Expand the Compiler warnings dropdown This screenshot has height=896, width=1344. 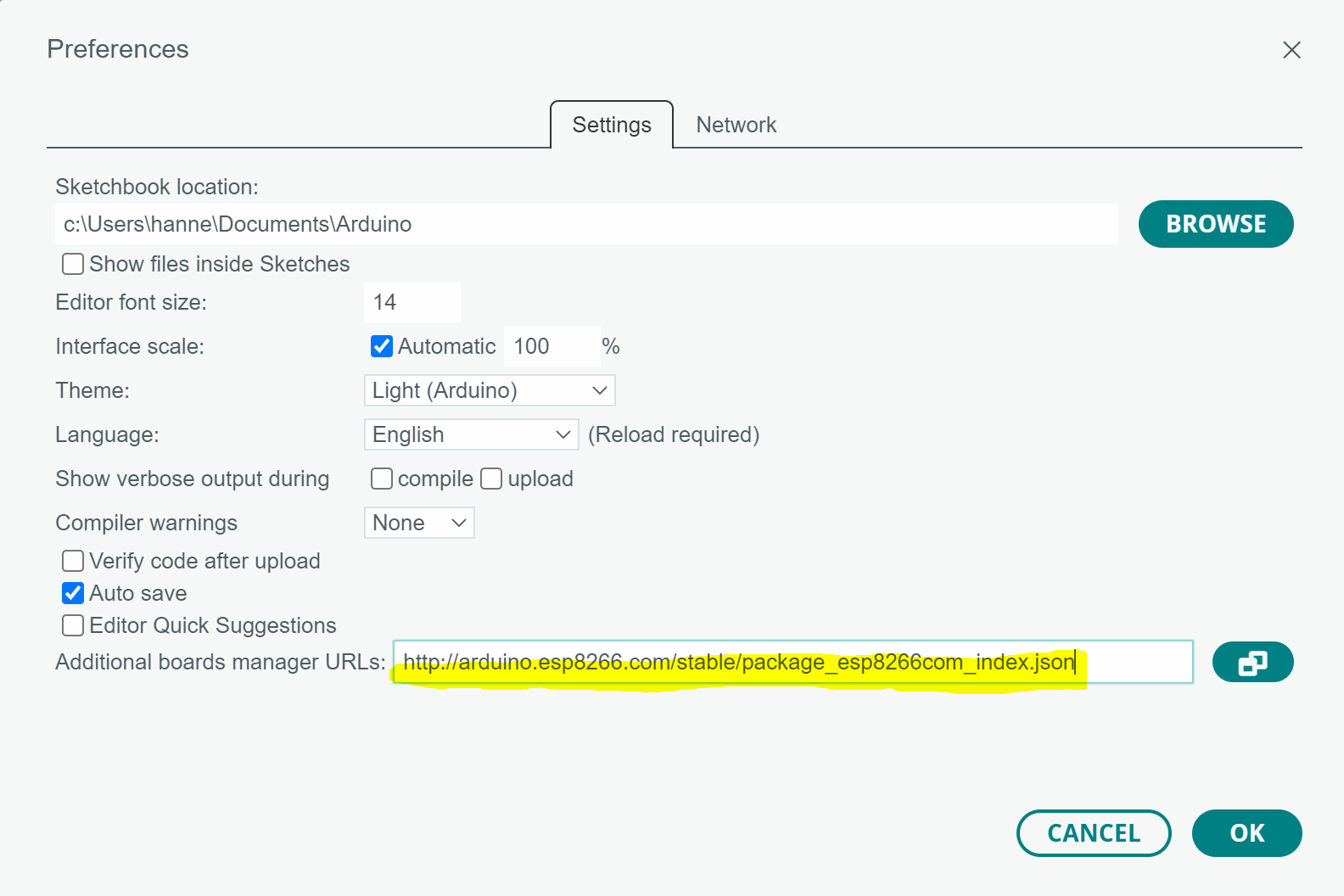[x=419, y=523]
